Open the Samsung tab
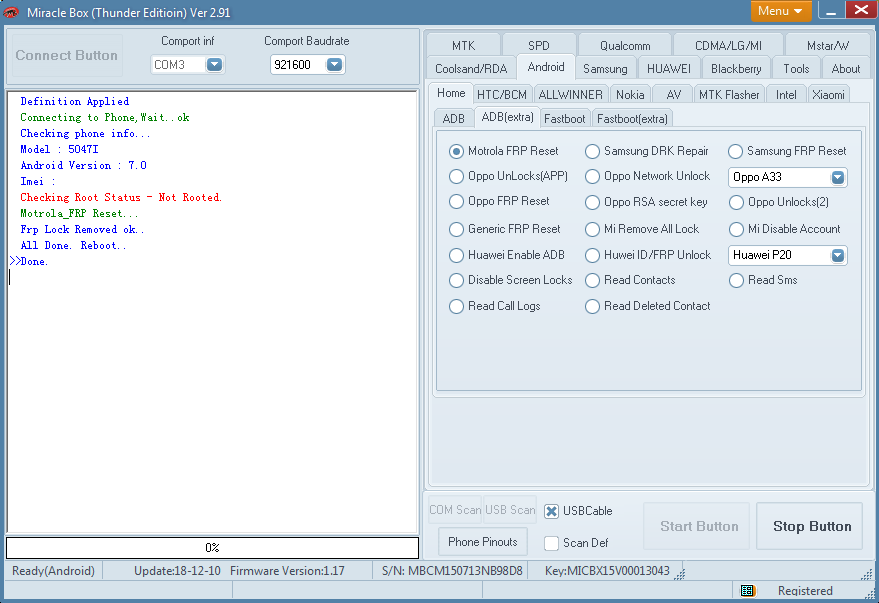 point(605,69)
